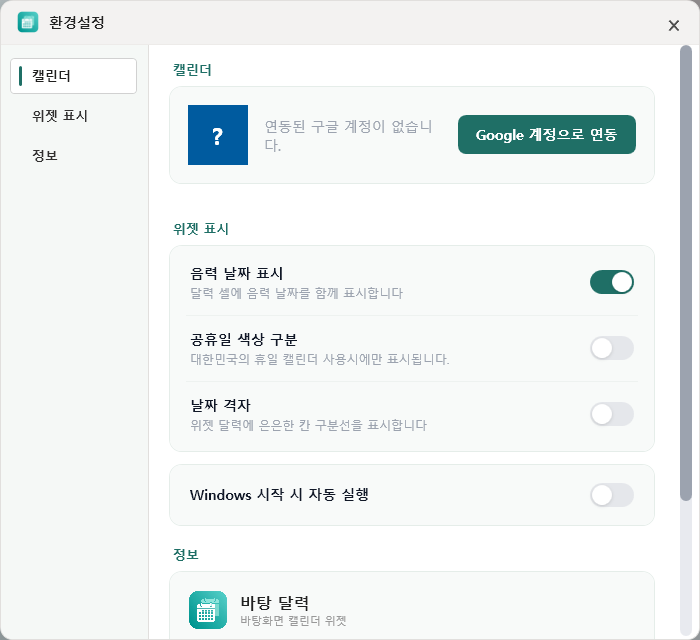This screenshot has height=640, width=700.
Task: Close the 환경설정 window
Action: [674, 25]
